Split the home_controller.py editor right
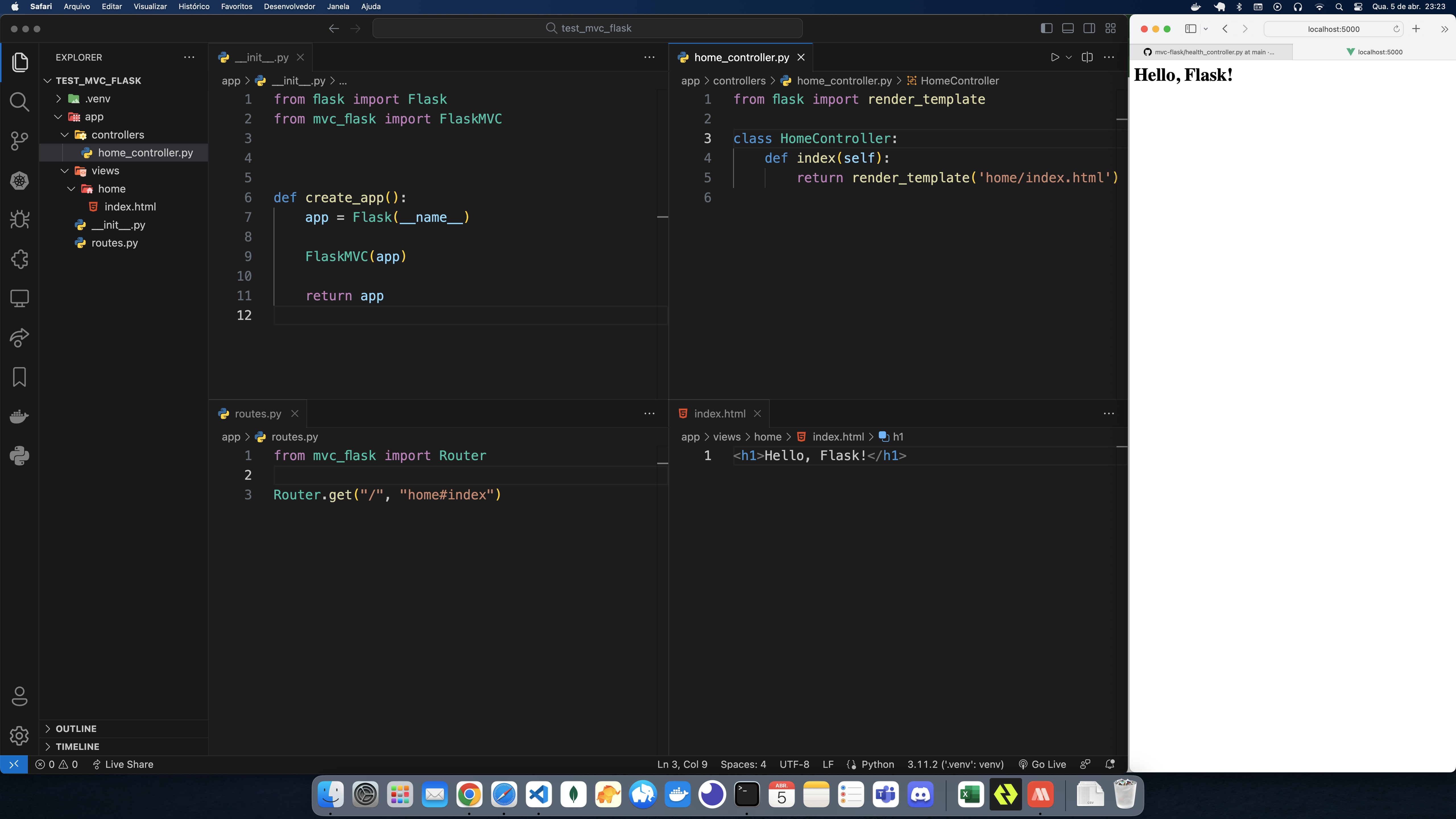 tap(1087, 57)
